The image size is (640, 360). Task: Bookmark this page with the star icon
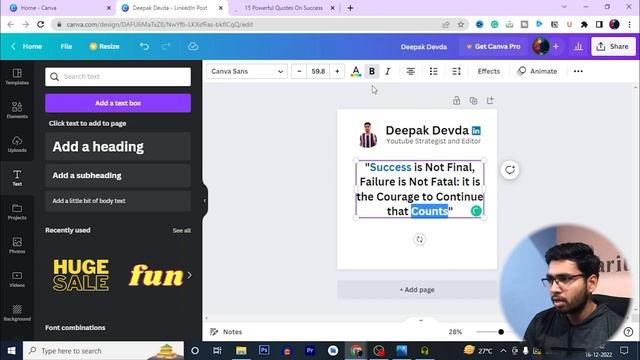(461, 24)
